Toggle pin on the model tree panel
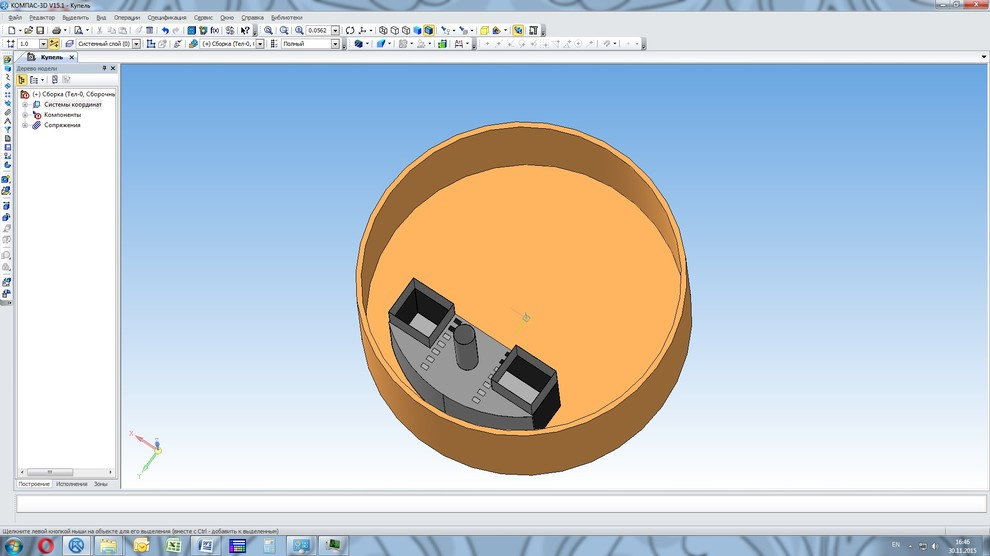This screenshot has height=556, width=990. pyautogui.click(x=103, y=68)
